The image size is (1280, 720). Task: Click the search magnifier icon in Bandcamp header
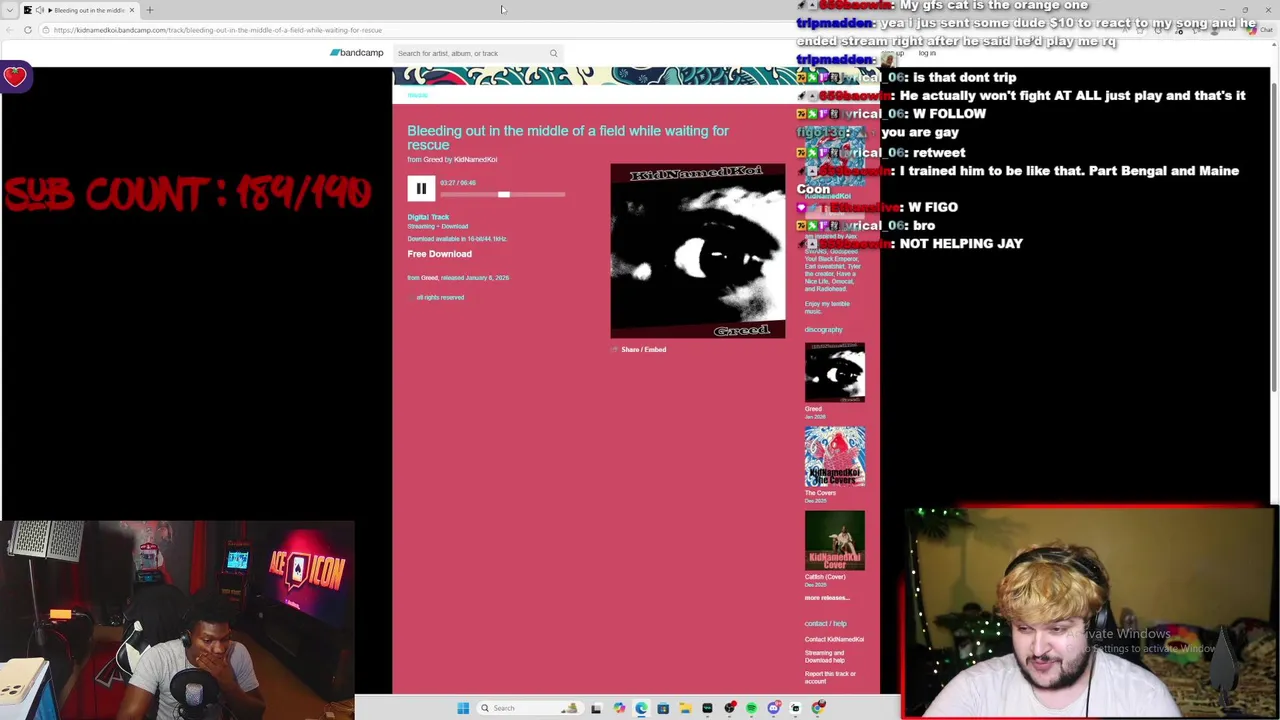[x=553, y=53]
